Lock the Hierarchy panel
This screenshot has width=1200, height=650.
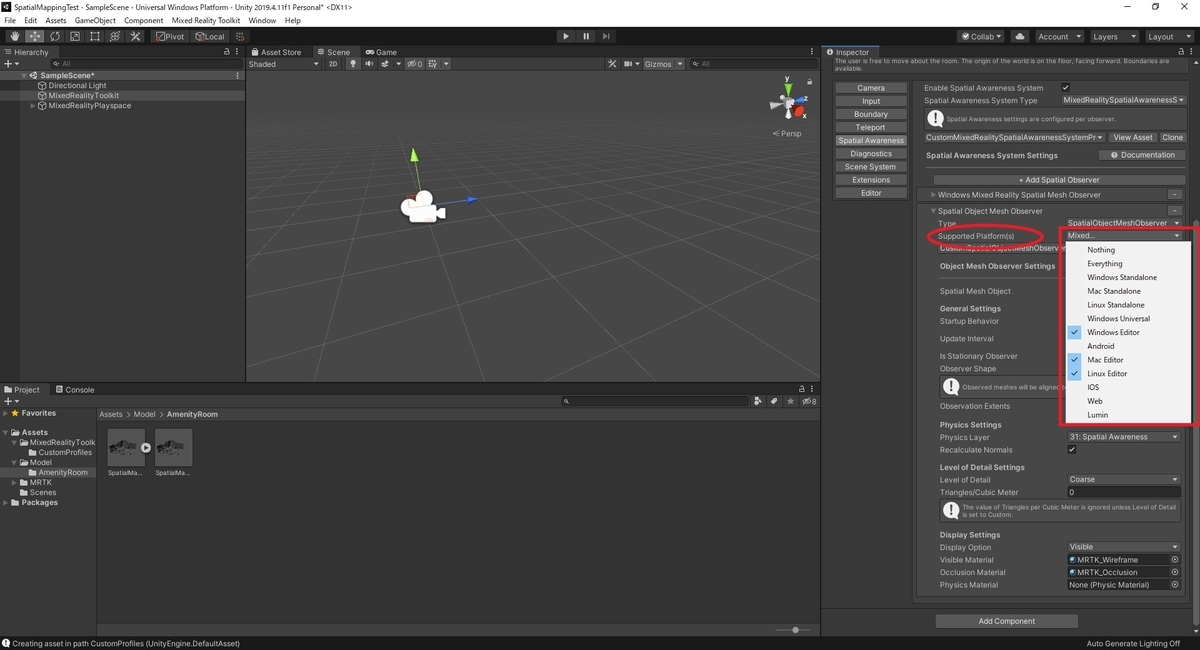coord(227,52)
